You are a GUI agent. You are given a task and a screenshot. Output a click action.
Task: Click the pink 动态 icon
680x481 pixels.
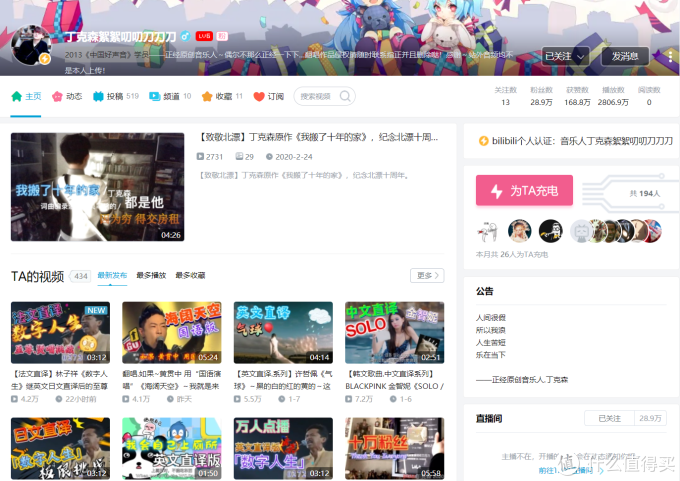coord(57,96)
